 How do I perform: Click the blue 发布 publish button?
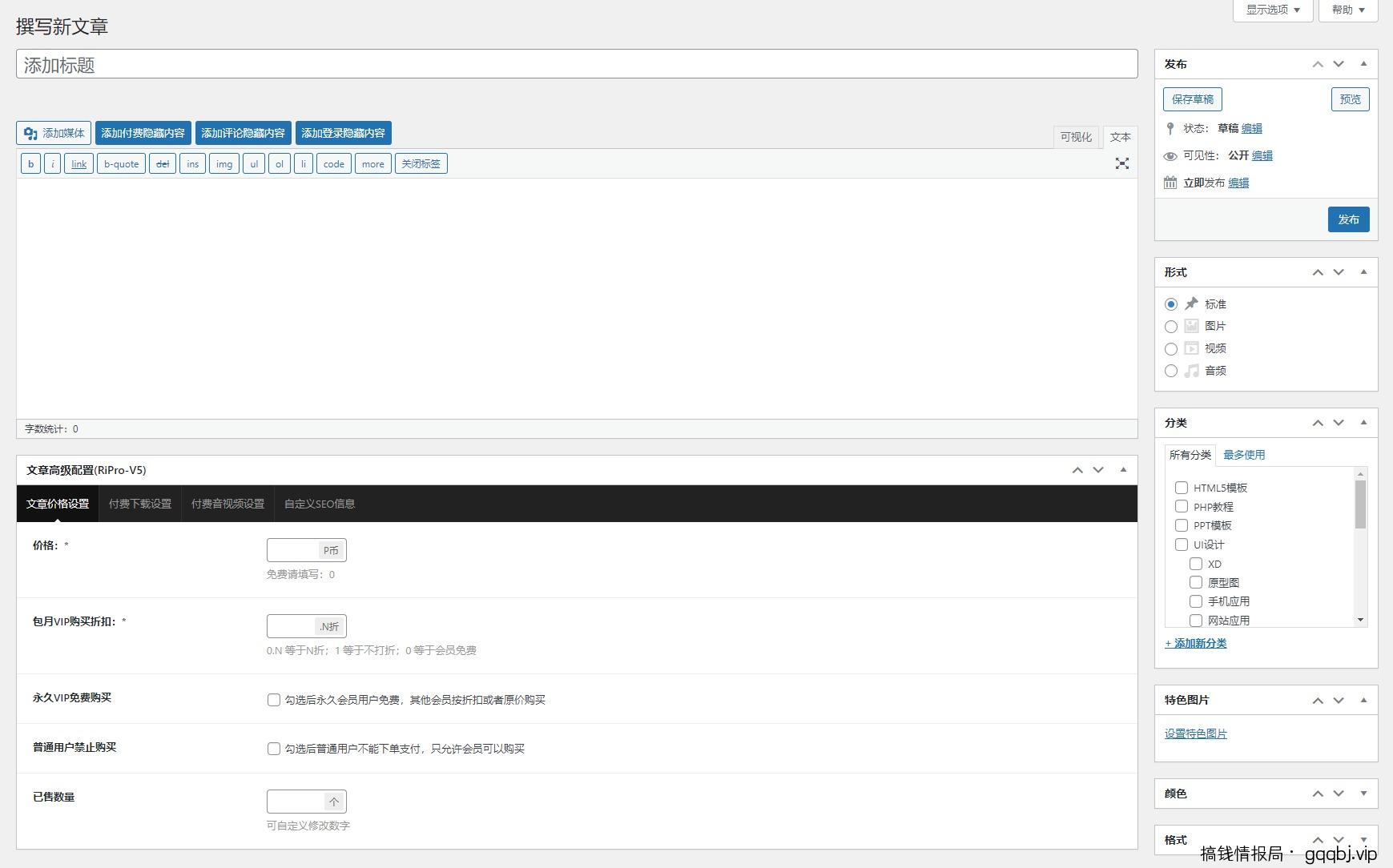1348,219
